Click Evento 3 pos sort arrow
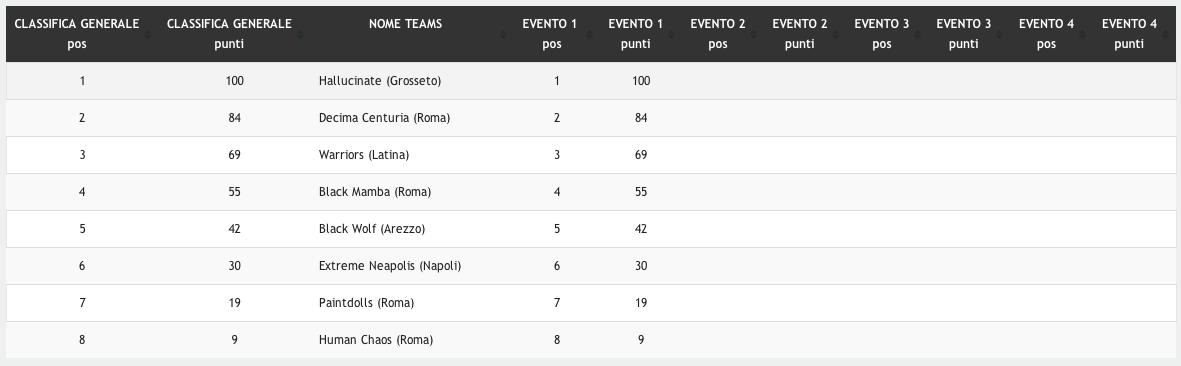Image resolution: width=1181 pixels, height=366 pixels. [917, 35]
